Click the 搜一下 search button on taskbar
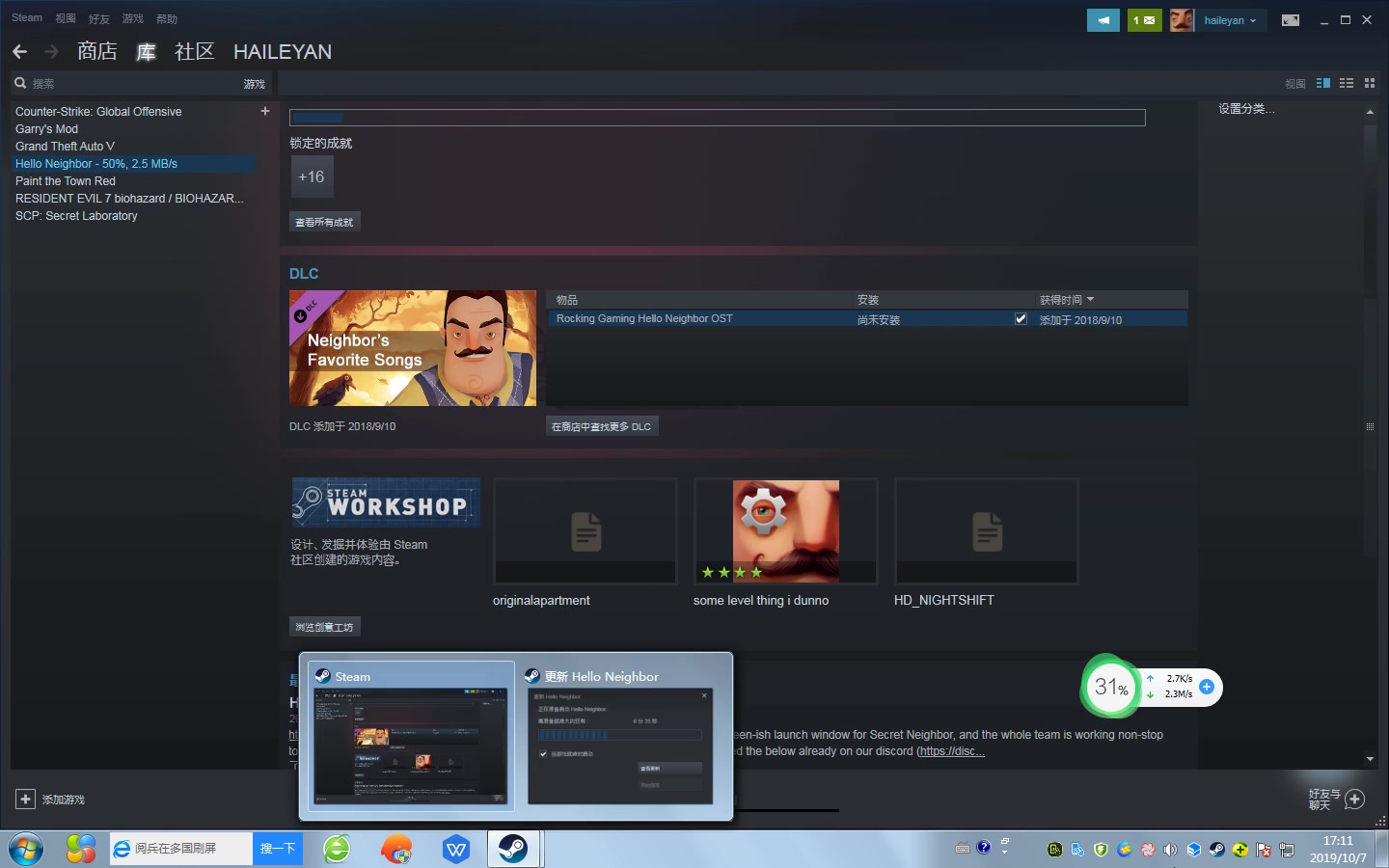Viewport: 1389px width, 868px height. pos(278,849)
